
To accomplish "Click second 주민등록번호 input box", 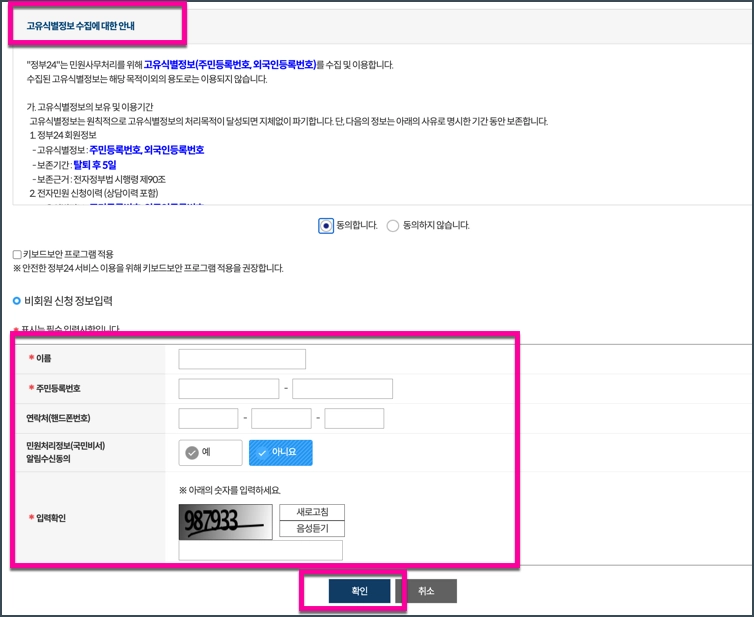I will 342,389.
